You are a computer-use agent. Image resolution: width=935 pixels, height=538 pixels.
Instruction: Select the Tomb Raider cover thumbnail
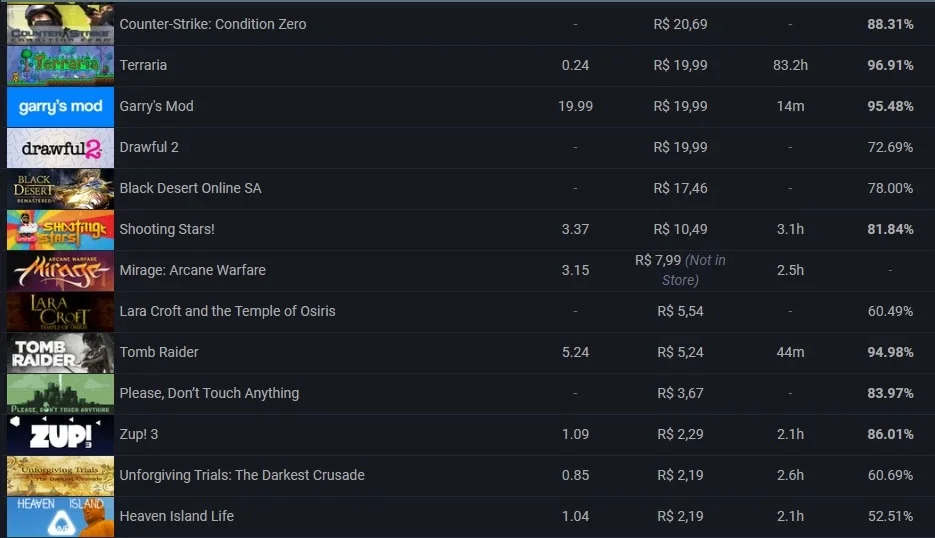tap(60, 353)
